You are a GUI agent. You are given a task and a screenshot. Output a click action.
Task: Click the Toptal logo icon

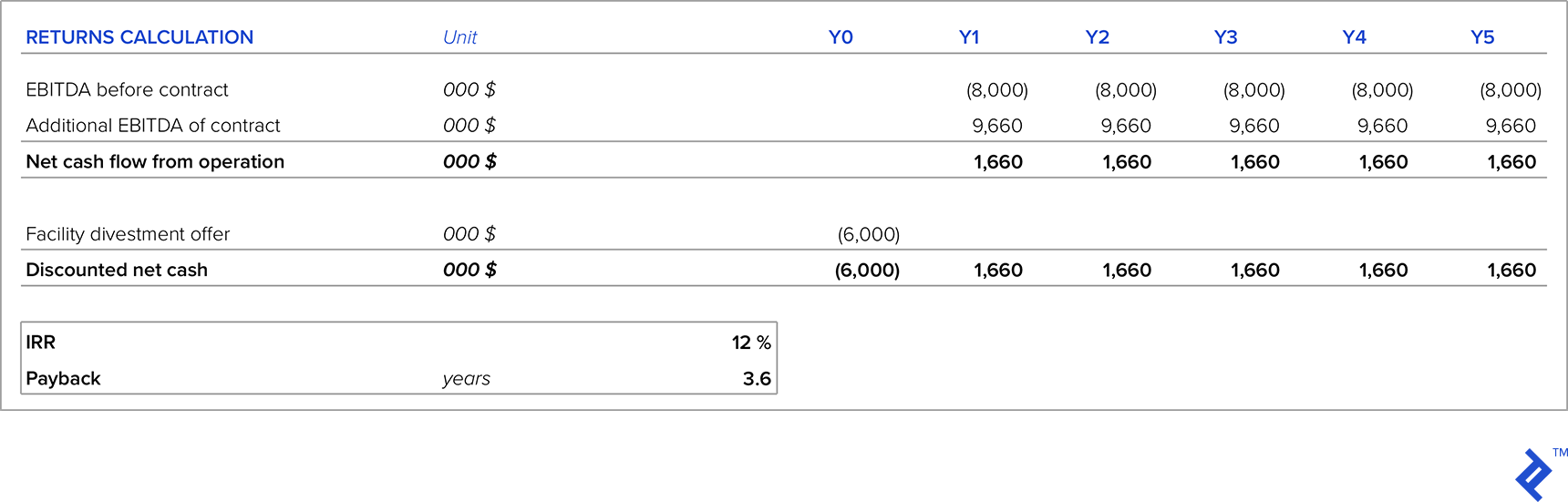[x=1533, y=474]
